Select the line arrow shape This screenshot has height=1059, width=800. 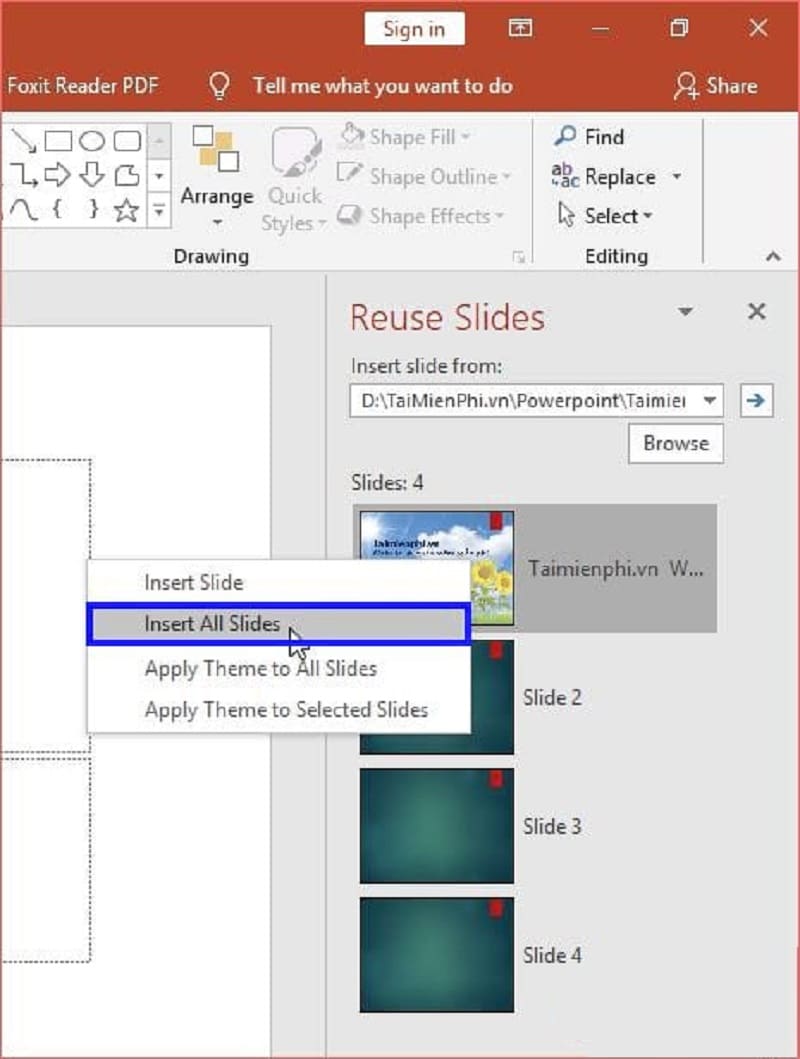coord(24,140)
